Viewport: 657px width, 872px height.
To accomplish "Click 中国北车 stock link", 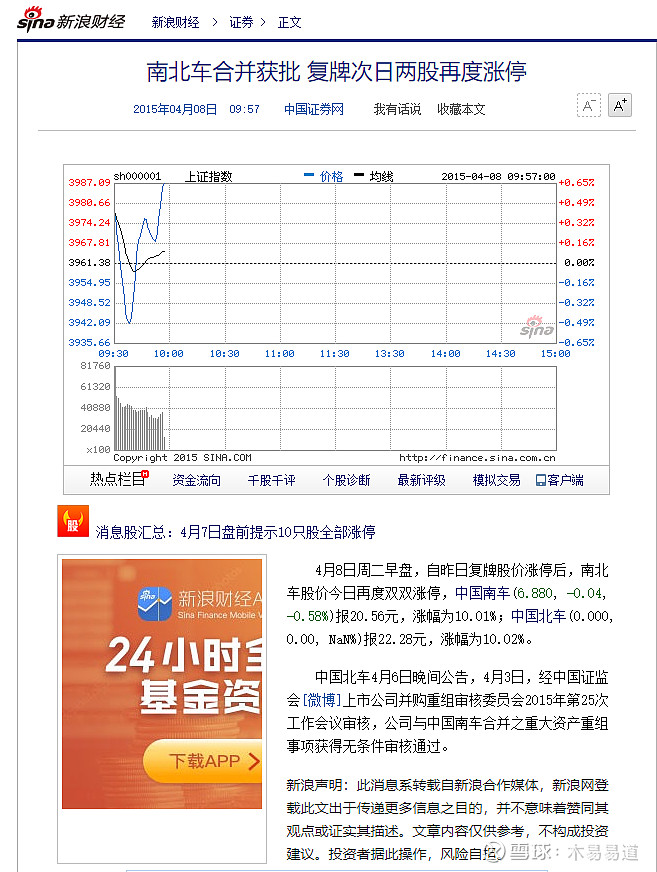I will [x=538, y=616].
